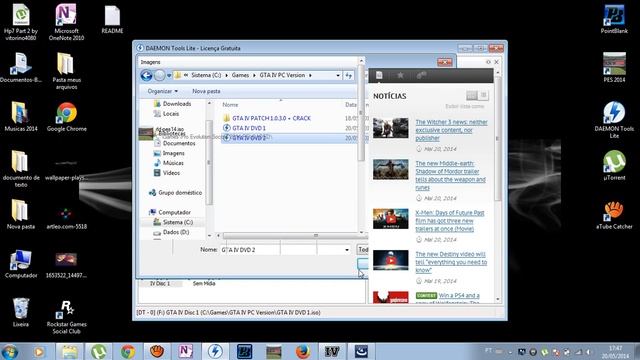Launch Google Chrome desktop shortcut

pyautogui.click(x=67, y=116)
